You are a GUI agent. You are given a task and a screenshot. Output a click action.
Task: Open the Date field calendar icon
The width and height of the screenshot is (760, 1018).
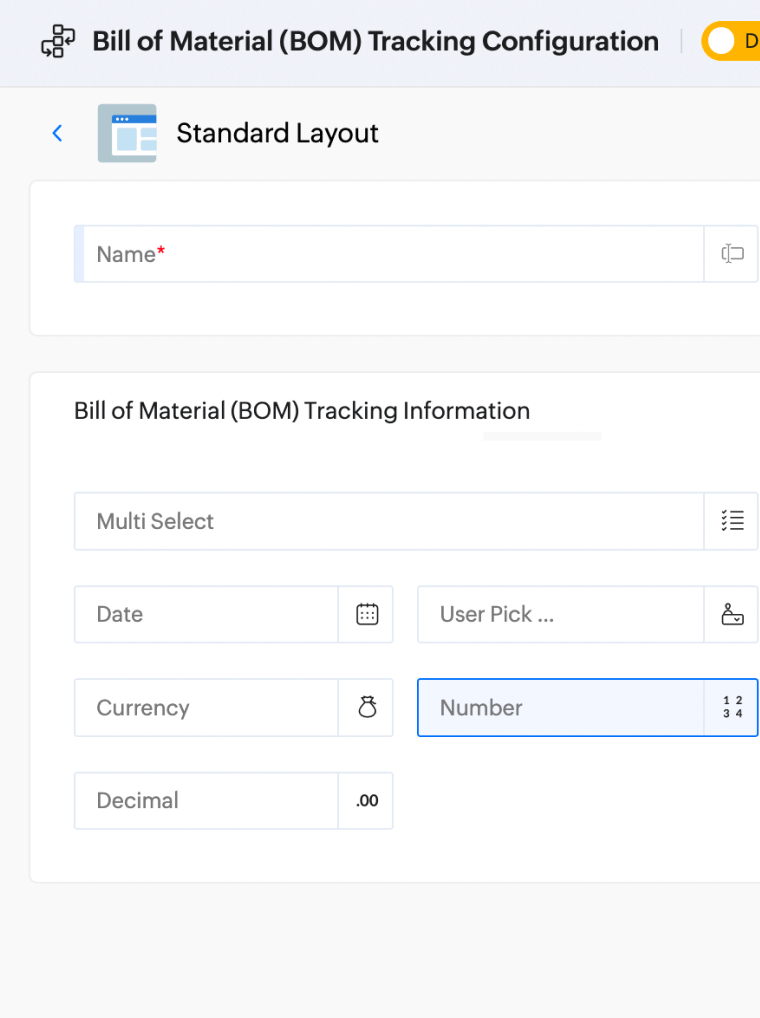click(366, 614)
